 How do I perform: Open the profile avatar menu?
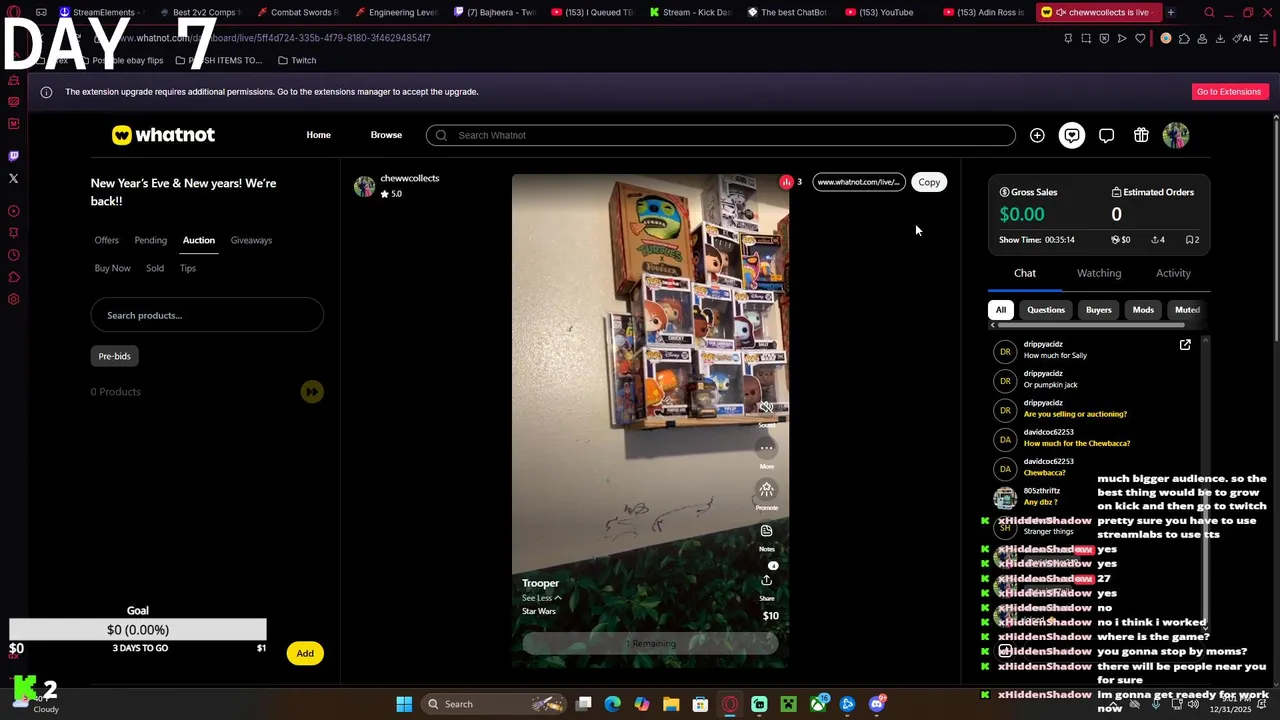pos(1176,135)
